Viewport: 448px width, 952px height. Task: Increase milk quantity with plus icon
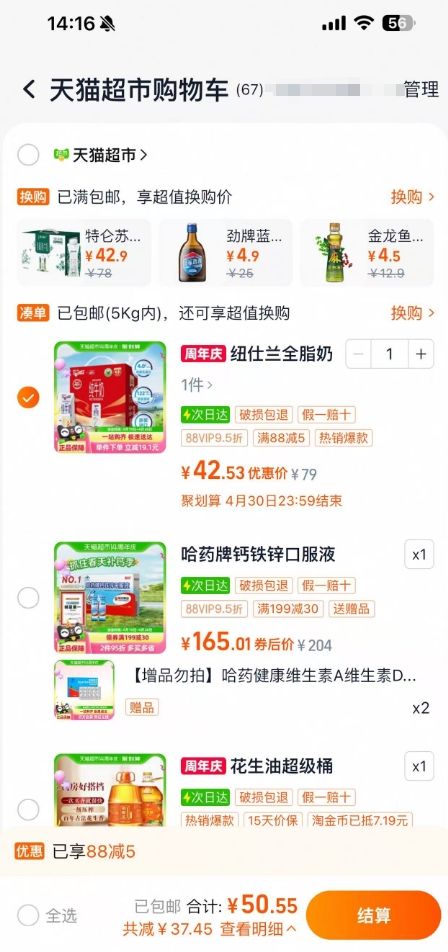(421, 354)
